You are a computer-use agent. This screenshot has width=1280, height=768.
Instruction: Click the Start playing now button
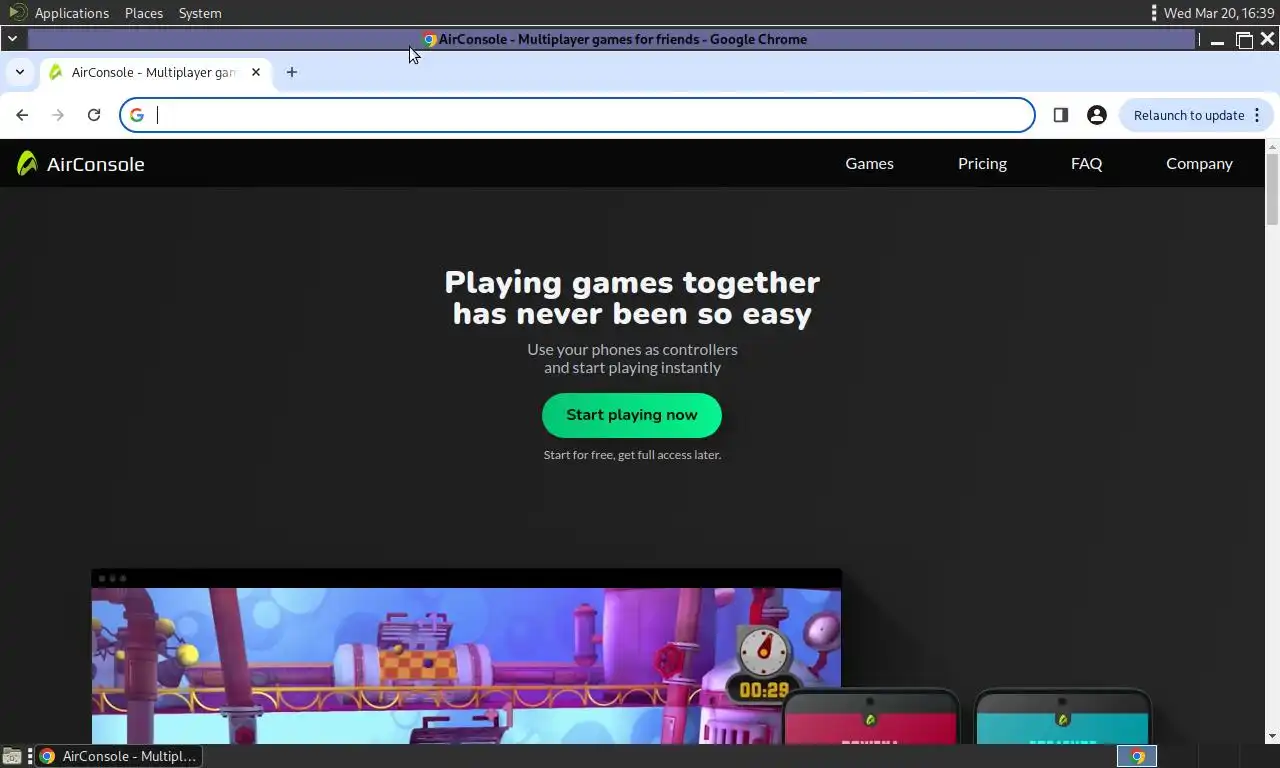click(632, 415)
